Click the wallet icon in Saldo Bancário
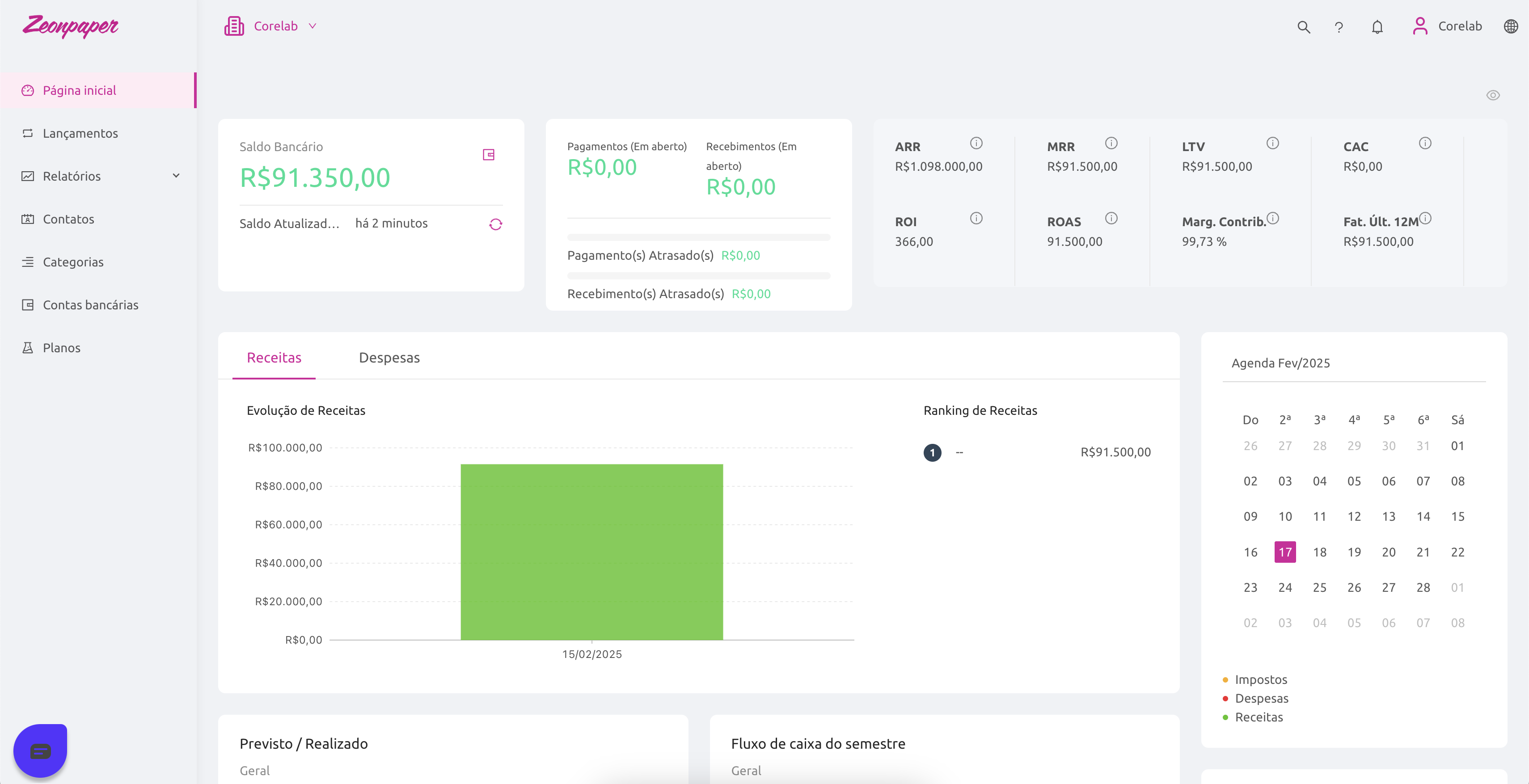The height and width of the screenshot is (784, 1529). pos(489,155)
